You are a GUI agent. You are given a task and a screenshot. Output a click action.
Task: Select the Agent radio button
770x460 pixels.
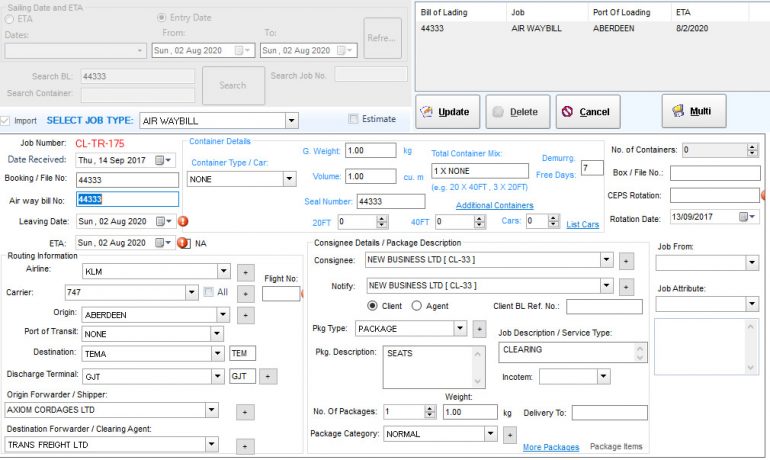417,306
